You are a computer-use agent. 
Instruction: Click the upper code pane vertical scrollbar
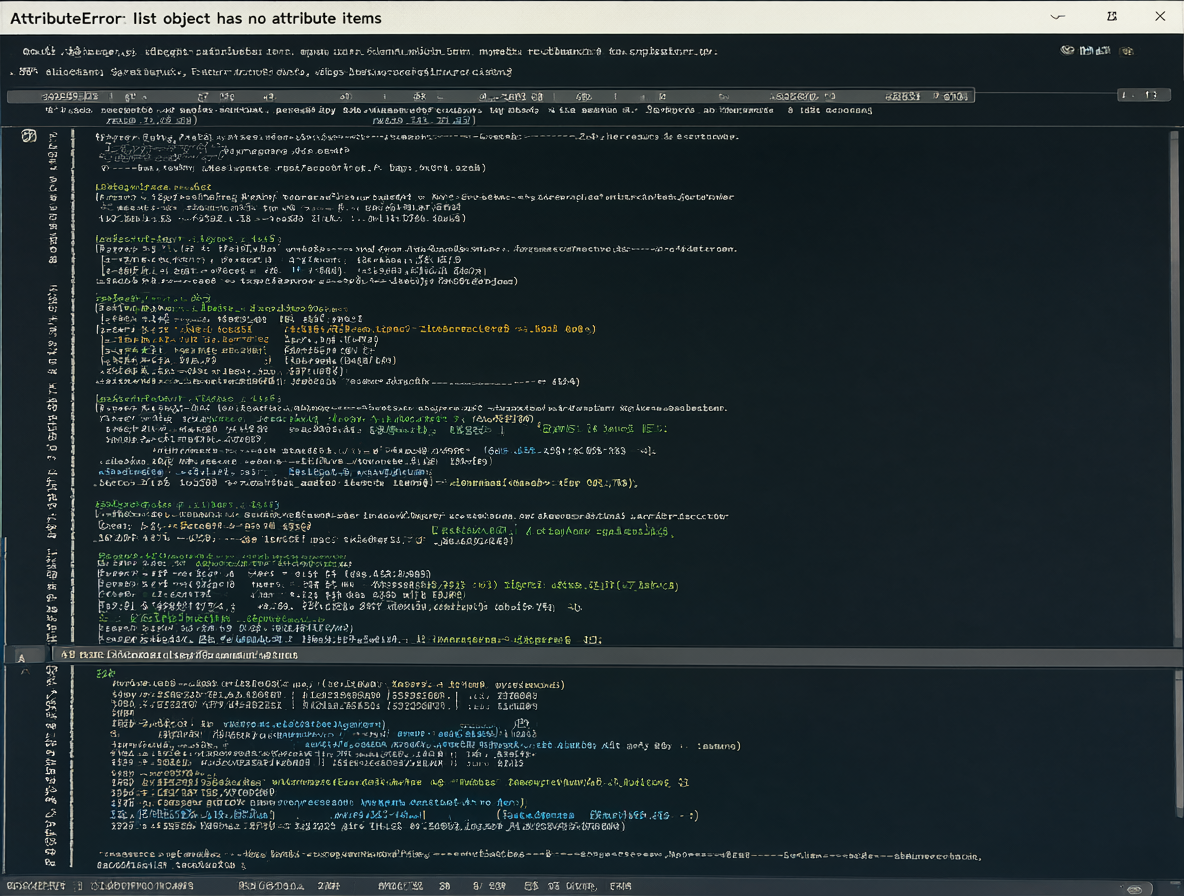(x=1174, y=389)
